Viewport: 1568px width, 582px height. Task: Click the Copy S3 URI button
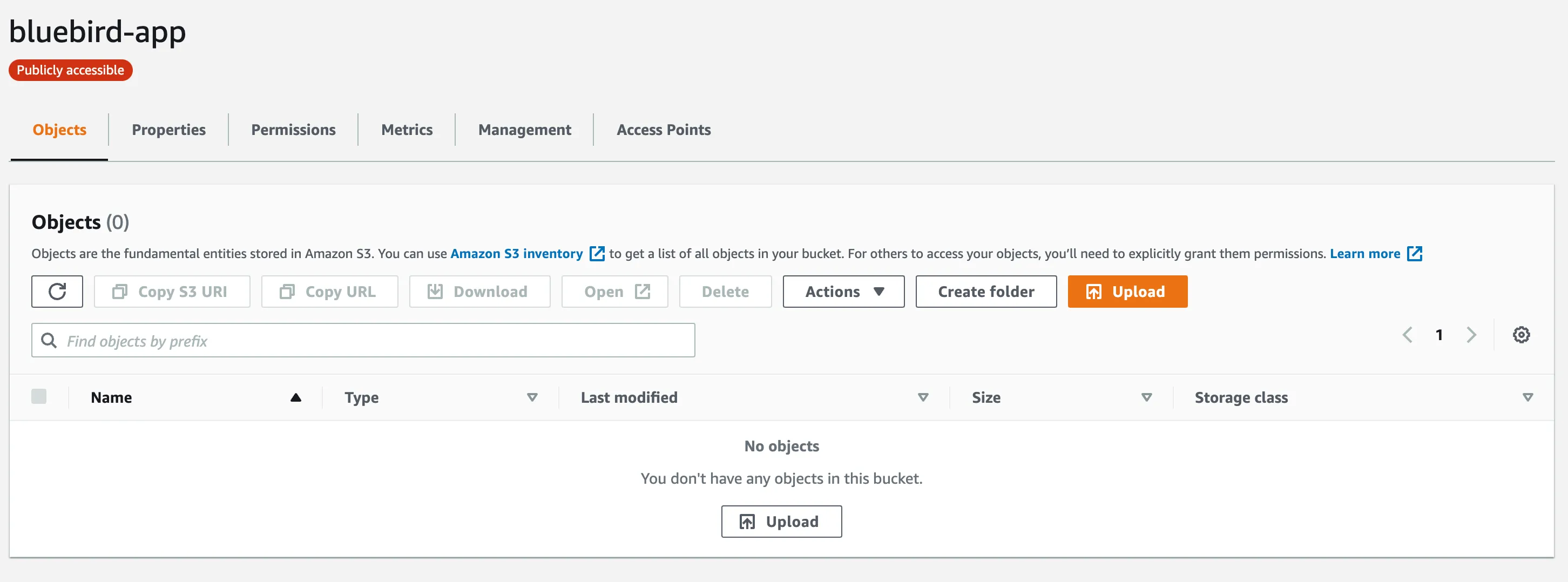pyautogui.click(x=172, y=292)
